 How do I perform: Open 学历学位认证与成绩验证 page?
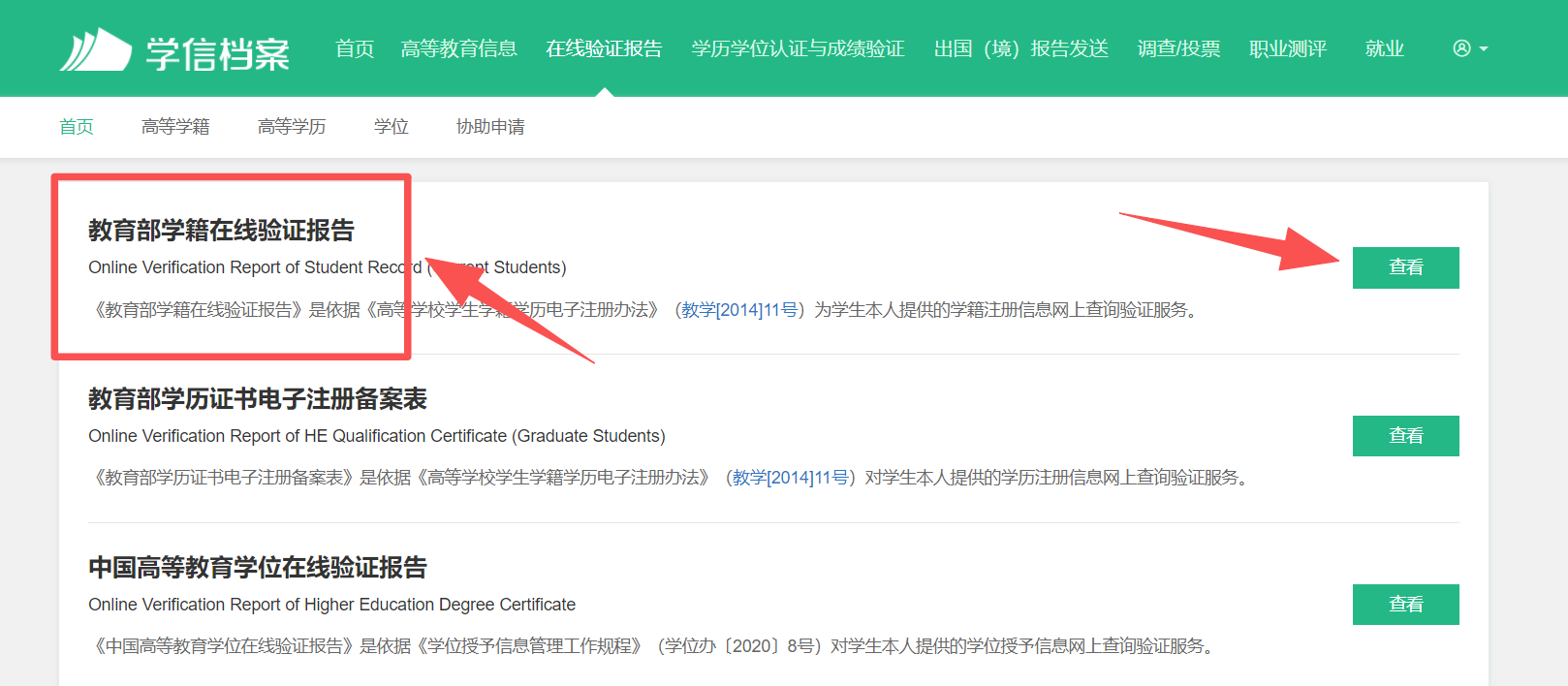[x=799, y=48]
